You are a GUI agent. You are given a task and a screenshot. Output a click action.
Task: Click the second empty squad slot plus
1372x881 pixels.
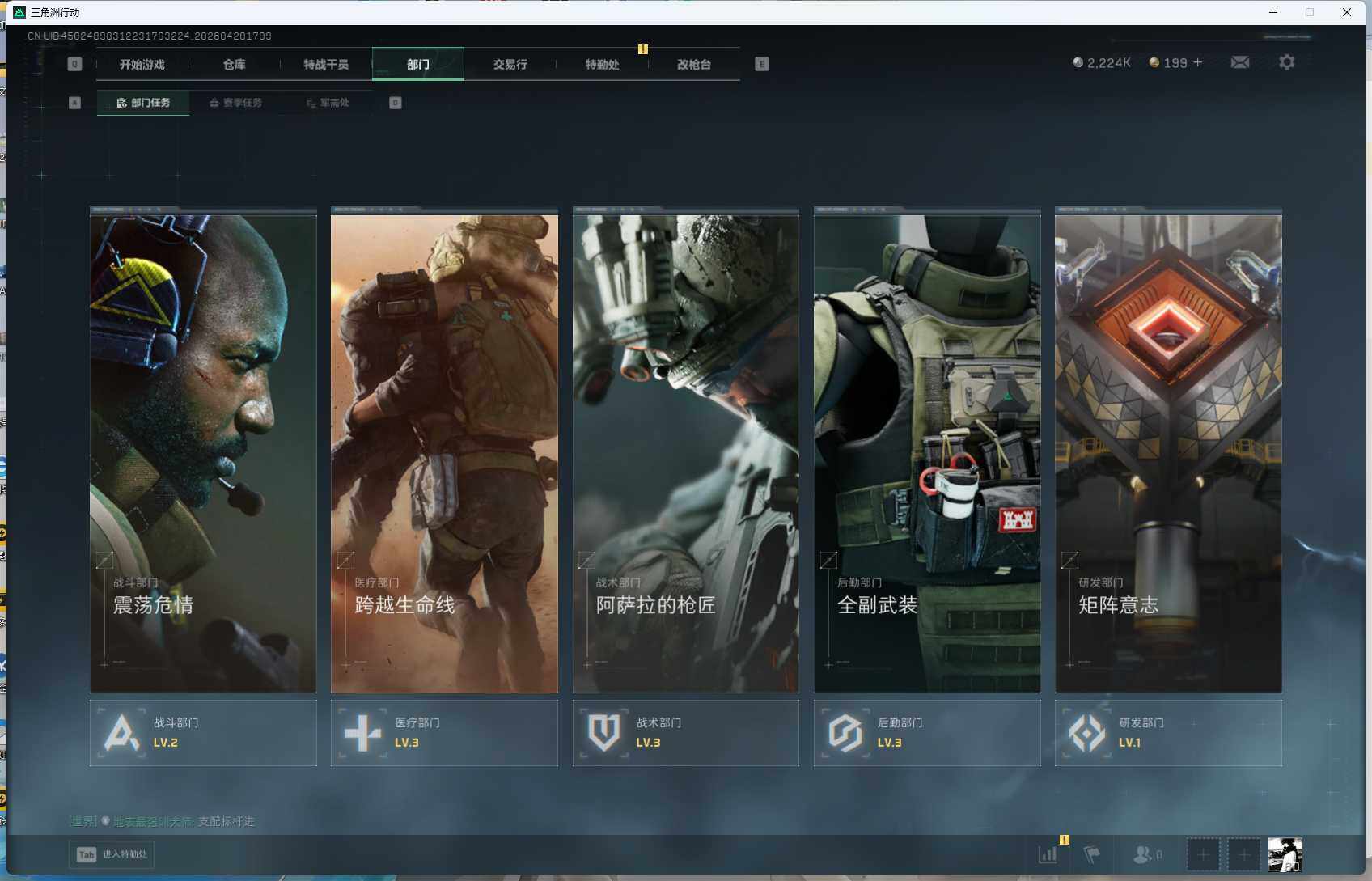coord(1244,854)
